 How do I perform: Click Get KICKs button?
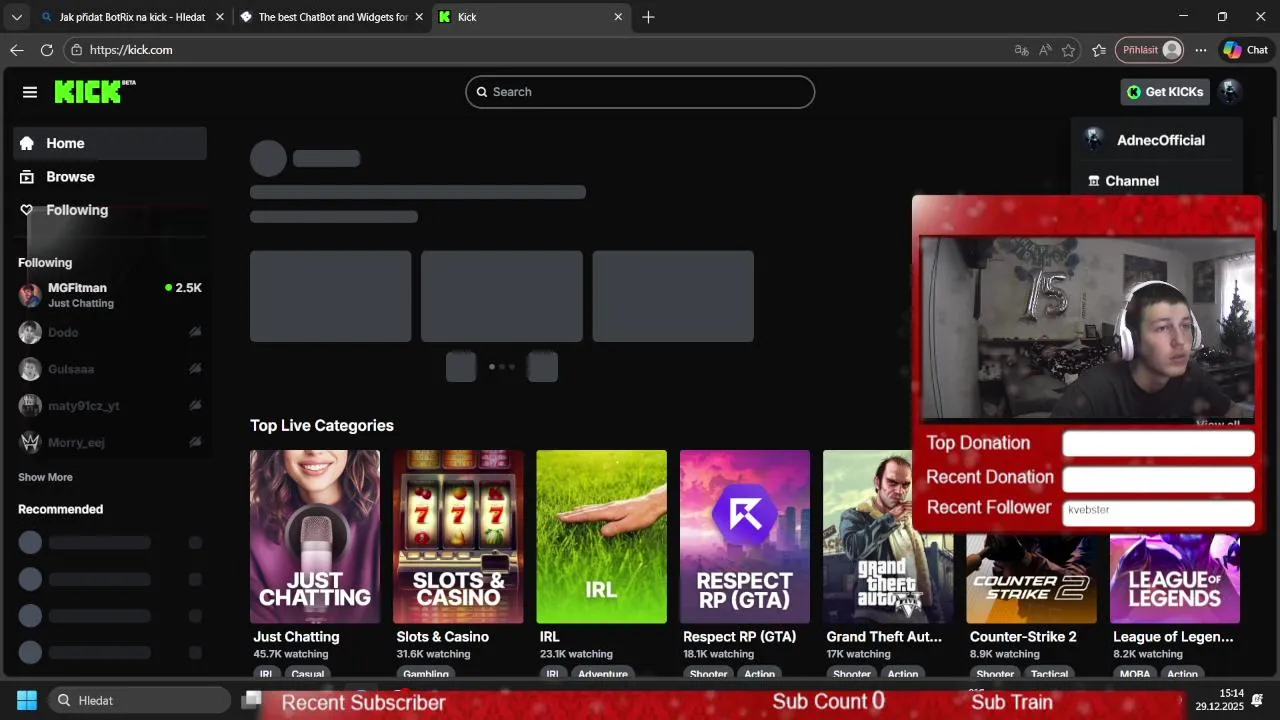coord(1165,92)
